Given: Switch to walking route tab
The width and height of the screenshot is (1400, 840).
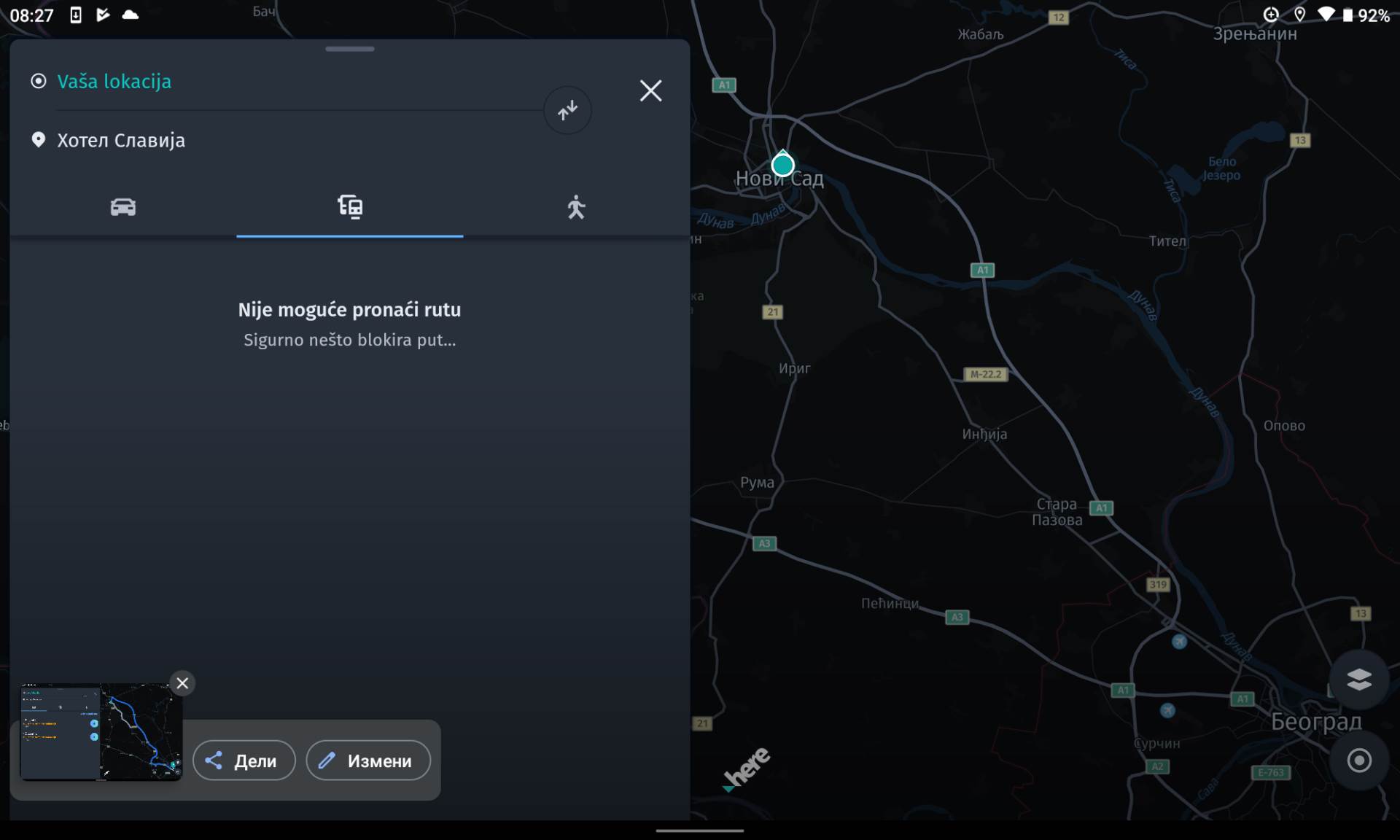Looking at the screenshot, I should pos(576,207).
